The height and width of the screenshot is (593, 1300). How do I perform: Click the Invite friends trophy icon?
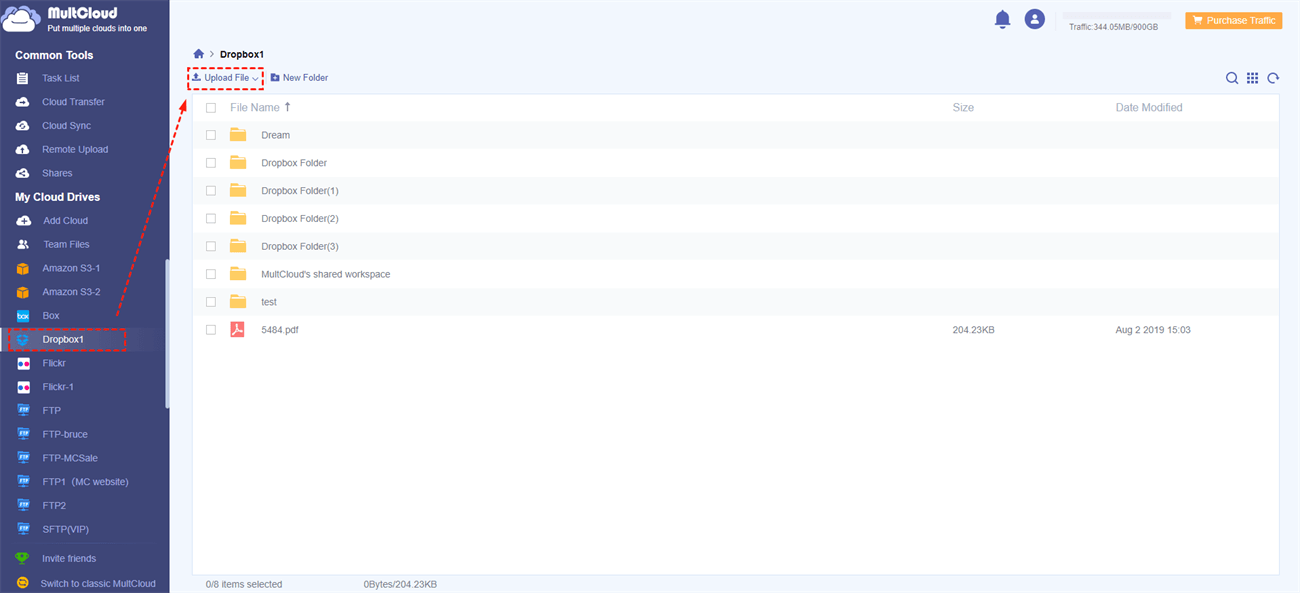point(22,558)
